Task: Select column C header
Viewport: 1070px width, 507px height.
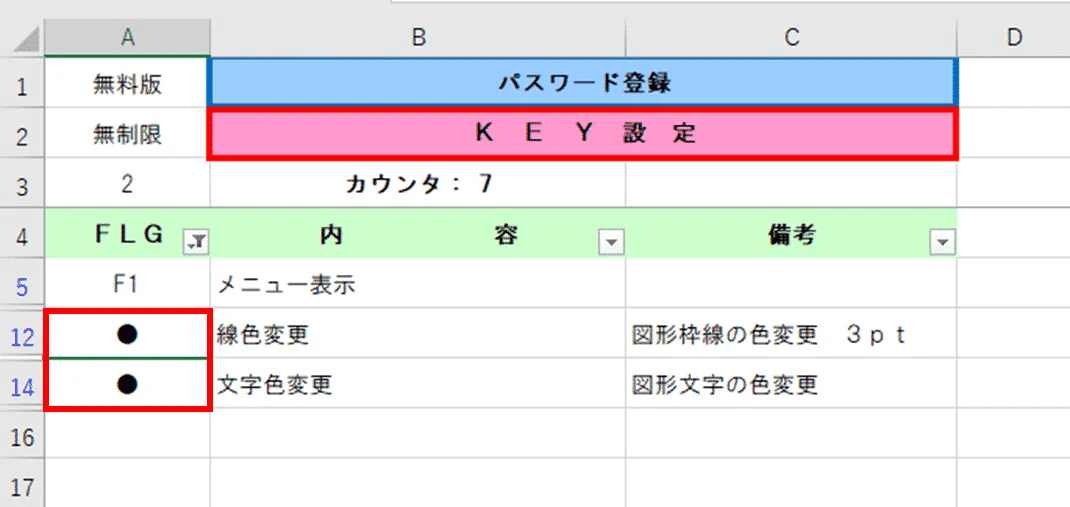Action: pyautogui.click(x=792, y=38)
